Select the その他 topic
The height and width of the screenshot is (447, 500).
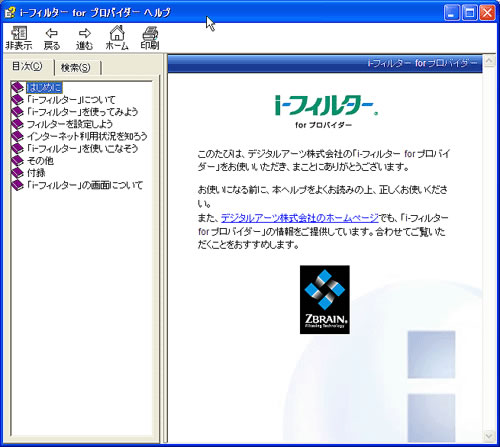coord(40,161)
